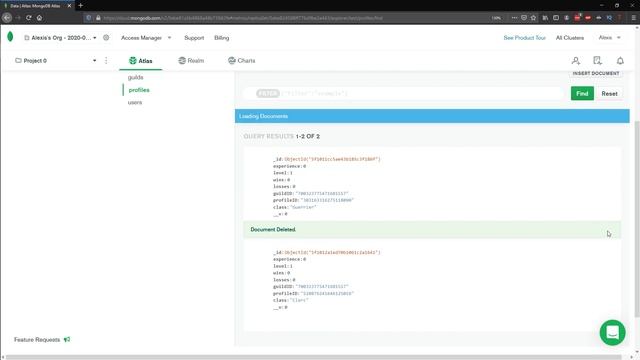The image size is (640, 360).
Task: Click the zoom level indicator
Action: pos(496,18)
